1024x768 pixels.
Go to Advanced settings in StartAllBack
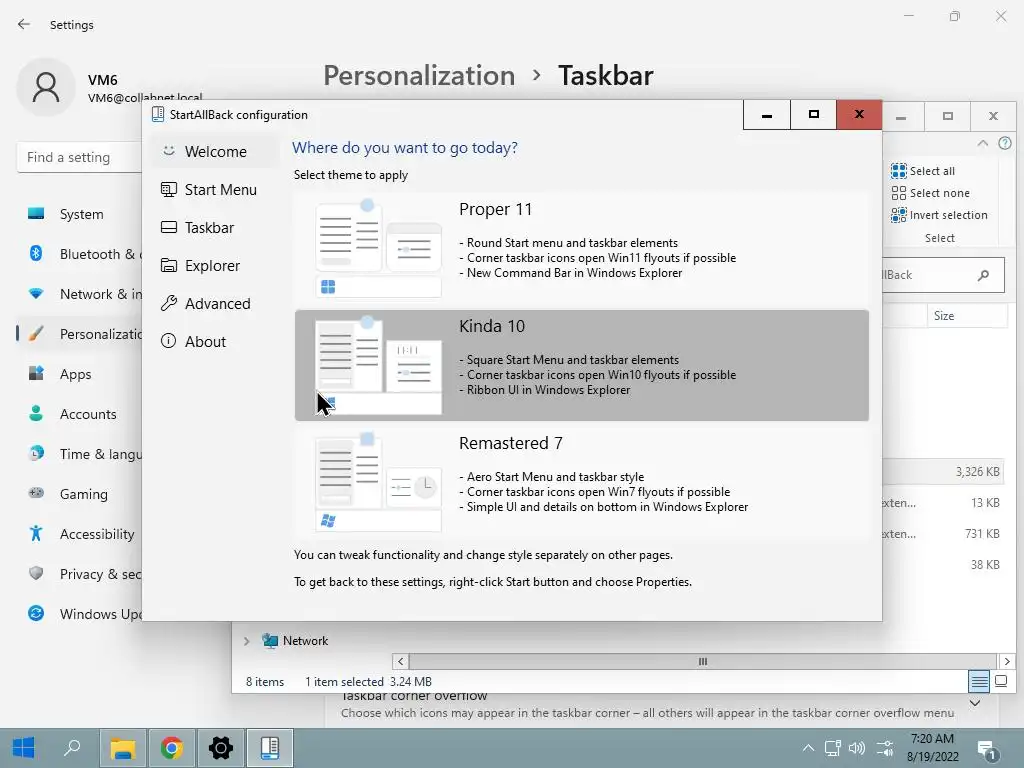(216, 304)
